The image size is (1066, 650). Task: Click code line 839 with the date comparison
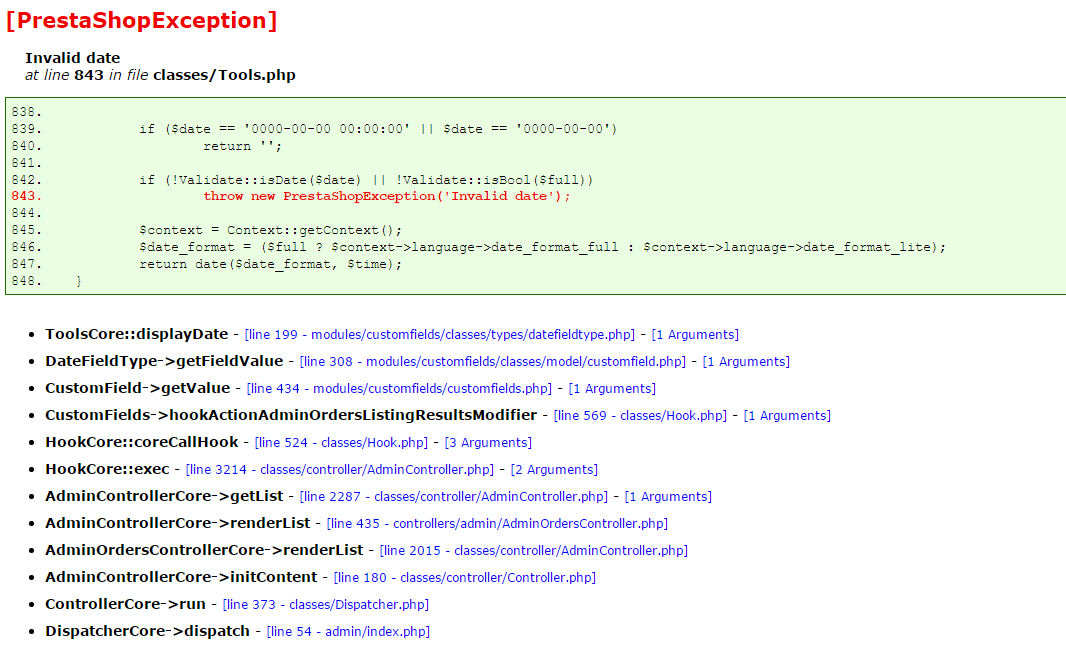point(378,129)
